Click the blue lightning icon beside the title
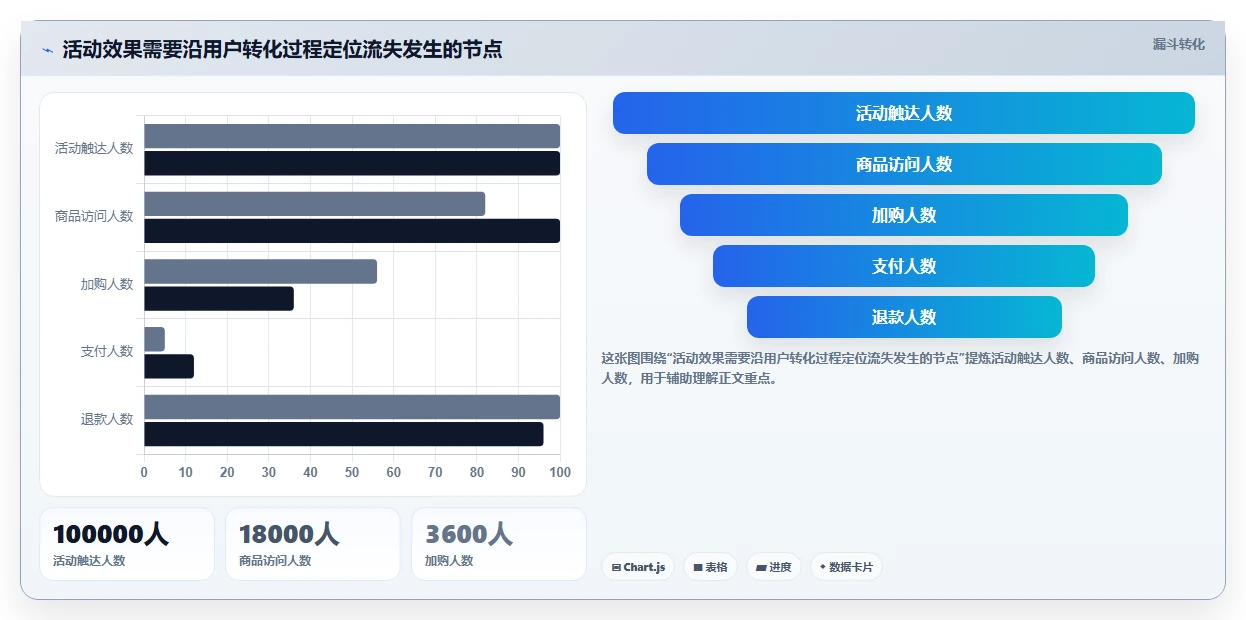Viewport: 1246px width, 620px height. [x=47, y=50]
